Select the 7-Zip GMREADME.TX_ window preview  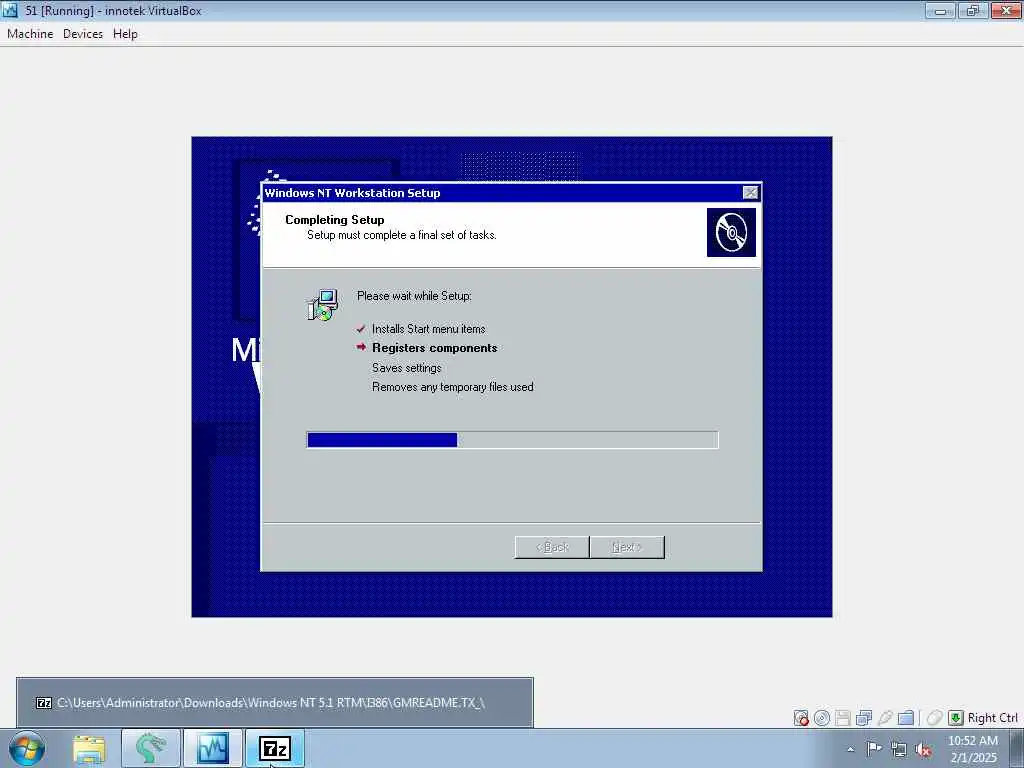275,703
